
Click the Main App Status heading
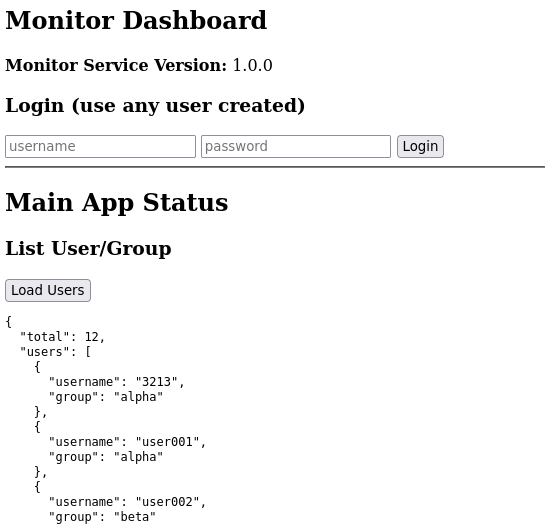pyautogui.click(x=117, y=203)
